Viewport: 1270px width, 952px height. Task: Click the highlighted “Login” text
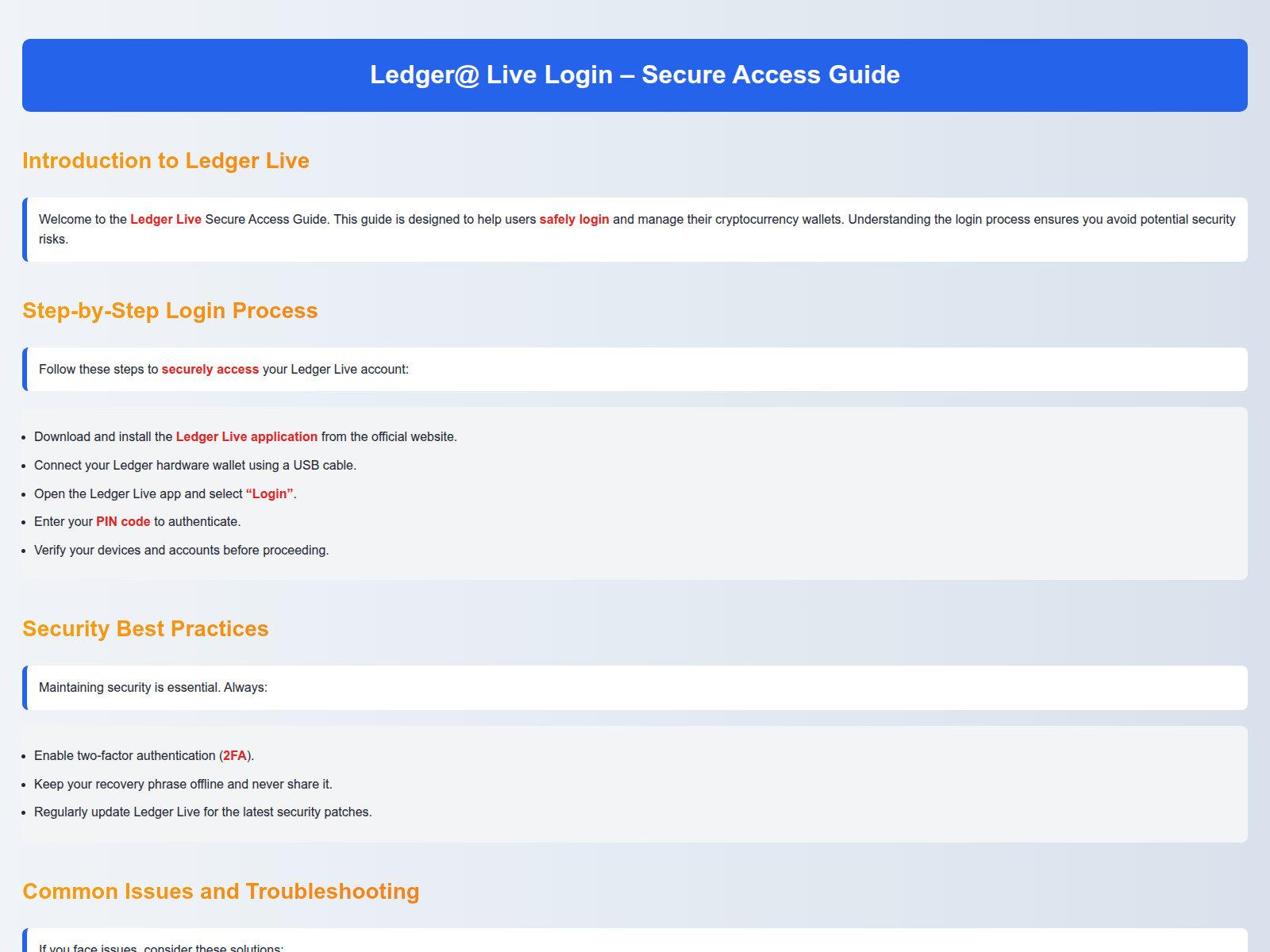point(270,494)
